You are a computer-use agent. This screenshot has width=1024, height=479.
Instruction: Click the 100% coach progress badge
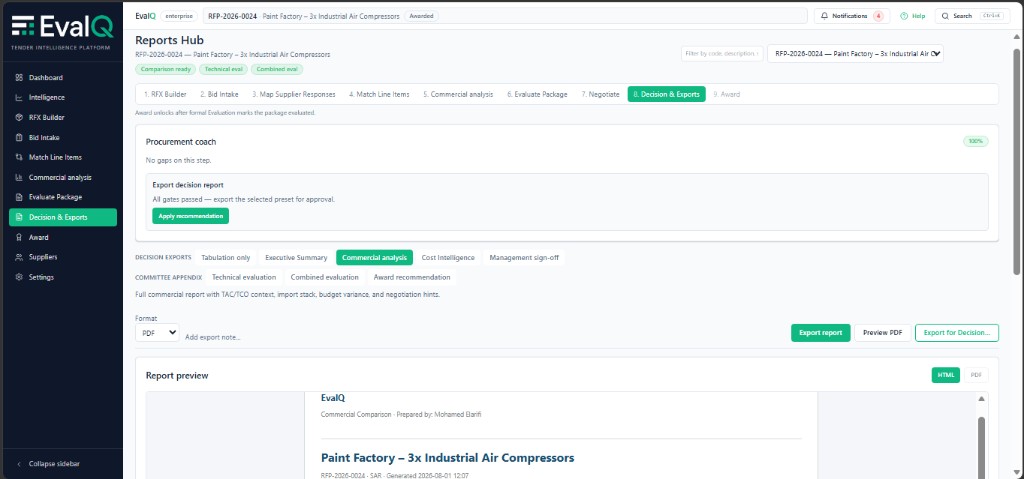click(x=976, y=141)
